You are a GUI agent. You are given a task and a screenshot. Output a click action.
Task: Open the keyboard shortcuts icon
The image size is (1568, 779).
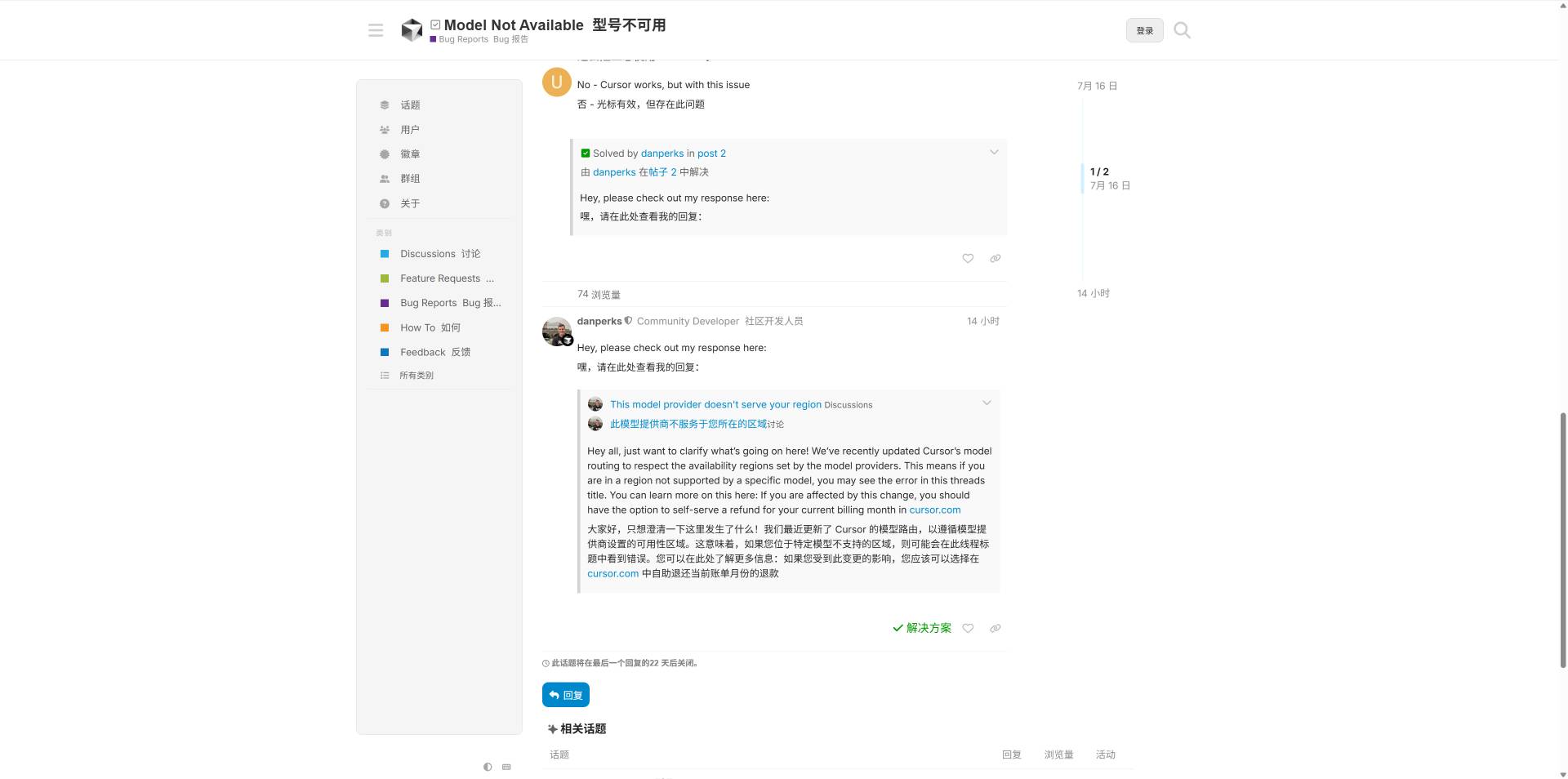(506, 767)
